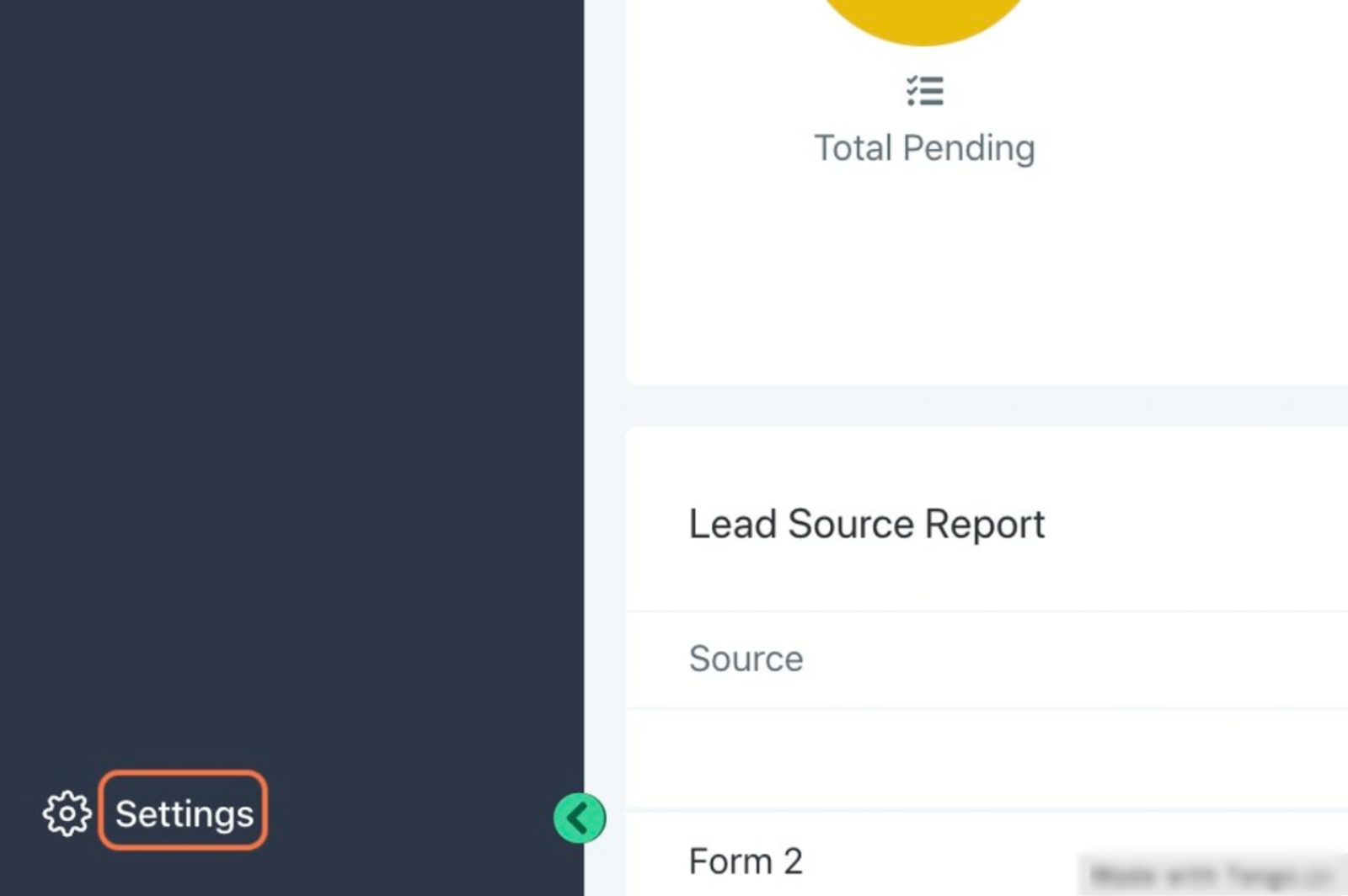Collapse the sidebar with green chevron
1348x896 pixels.
click(579, 818)
